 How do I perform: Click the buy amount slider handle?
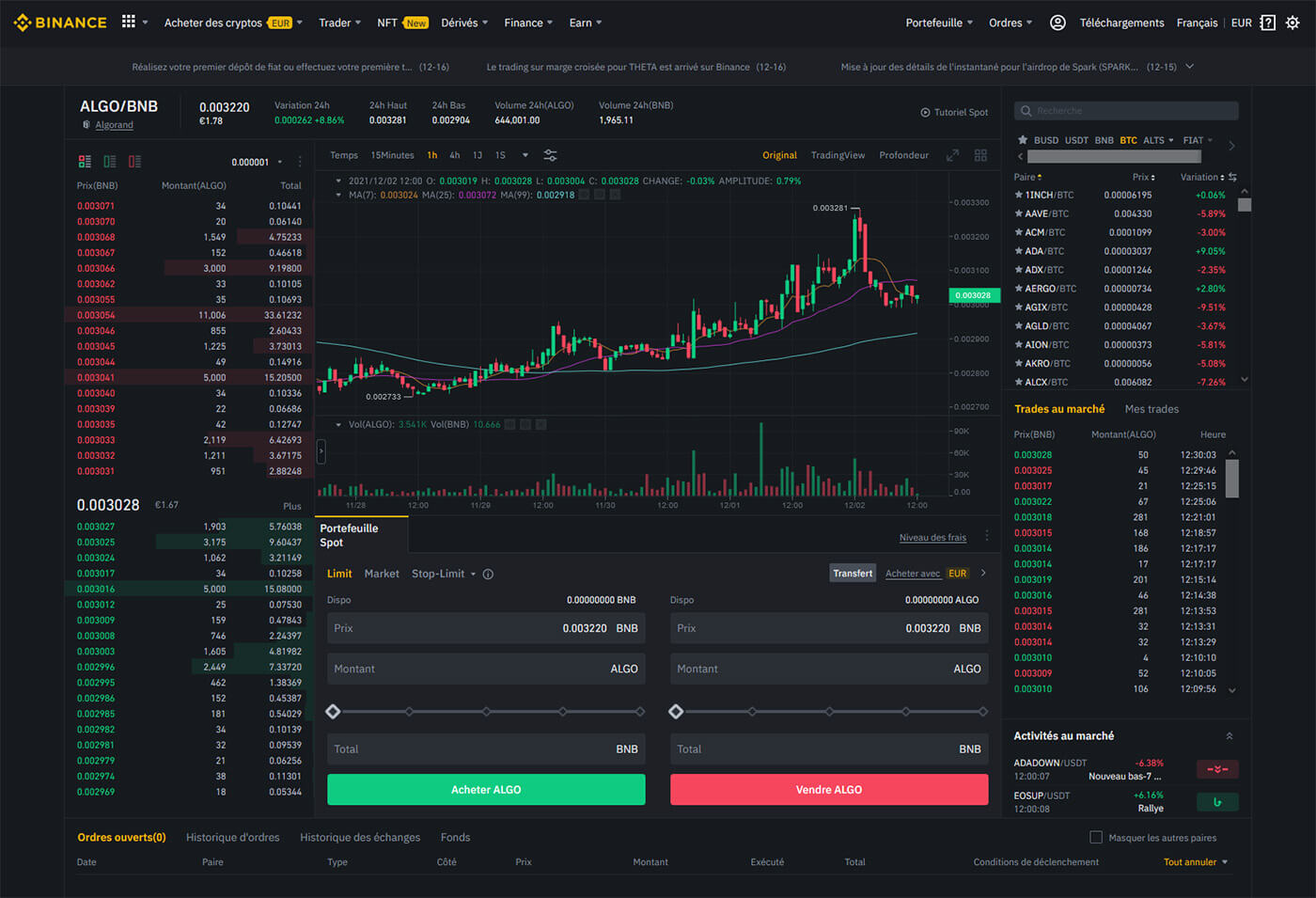click(x=333, y=712)
